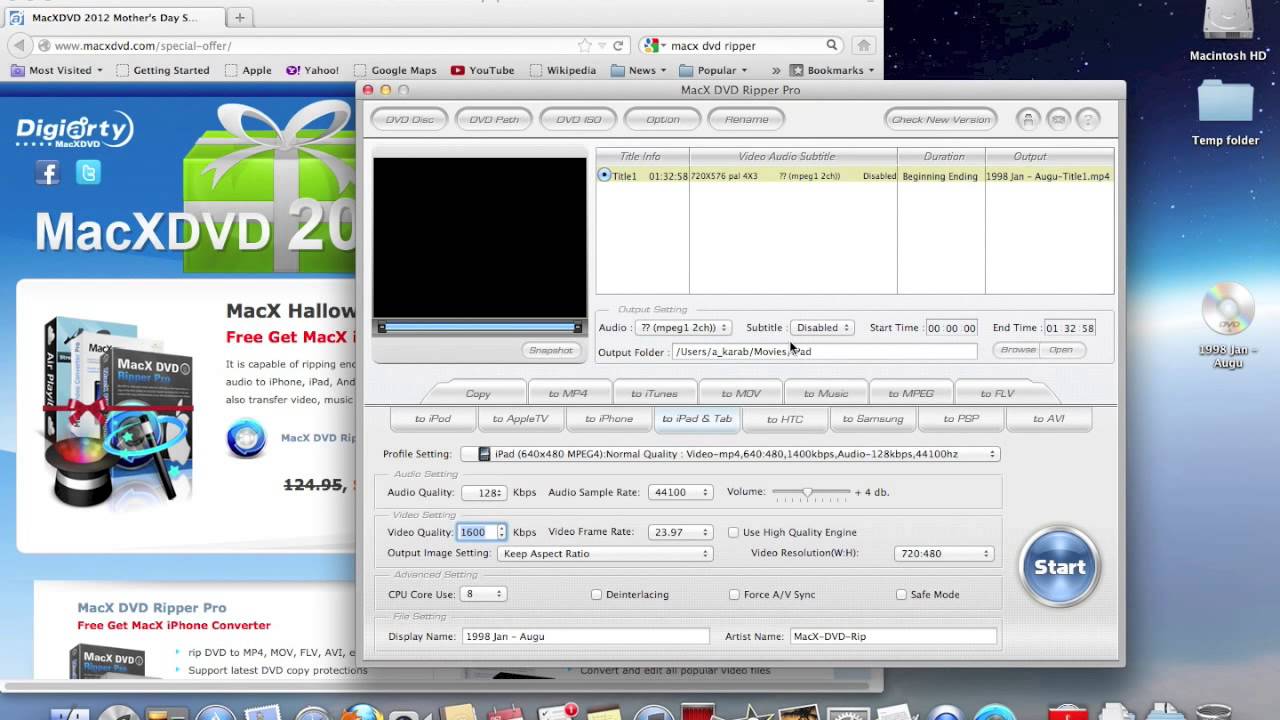Open a new Firefox tab with plus button
The image size is (1280, 720).
(x=240, y=18)
